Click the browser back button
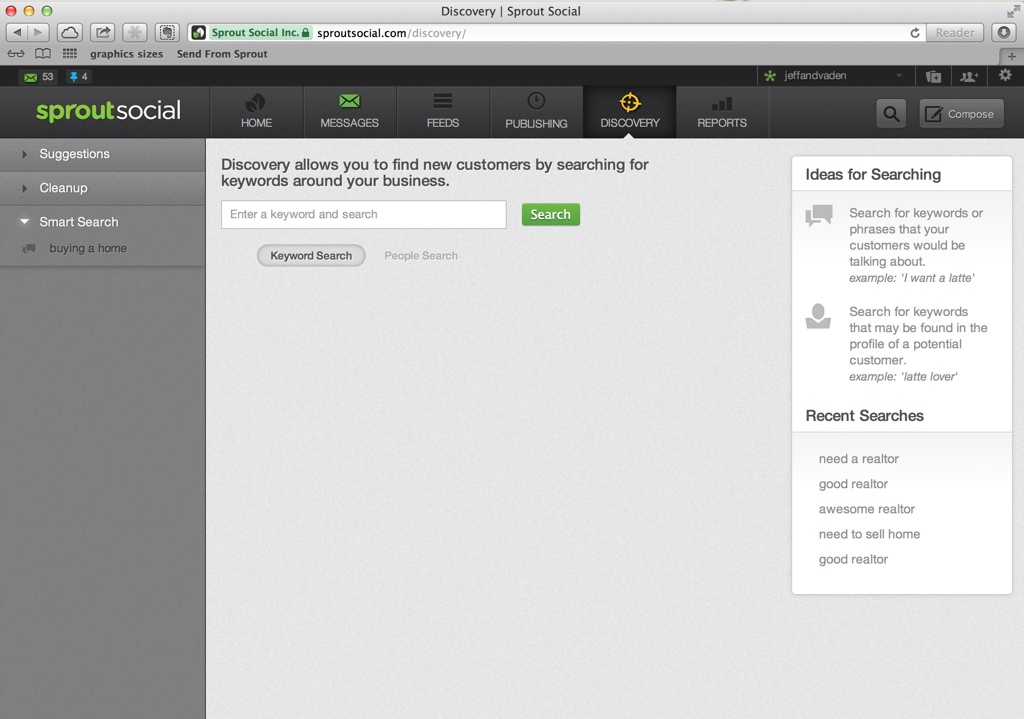This screenshot has height=719, width=1024. [x=17, y=32]
